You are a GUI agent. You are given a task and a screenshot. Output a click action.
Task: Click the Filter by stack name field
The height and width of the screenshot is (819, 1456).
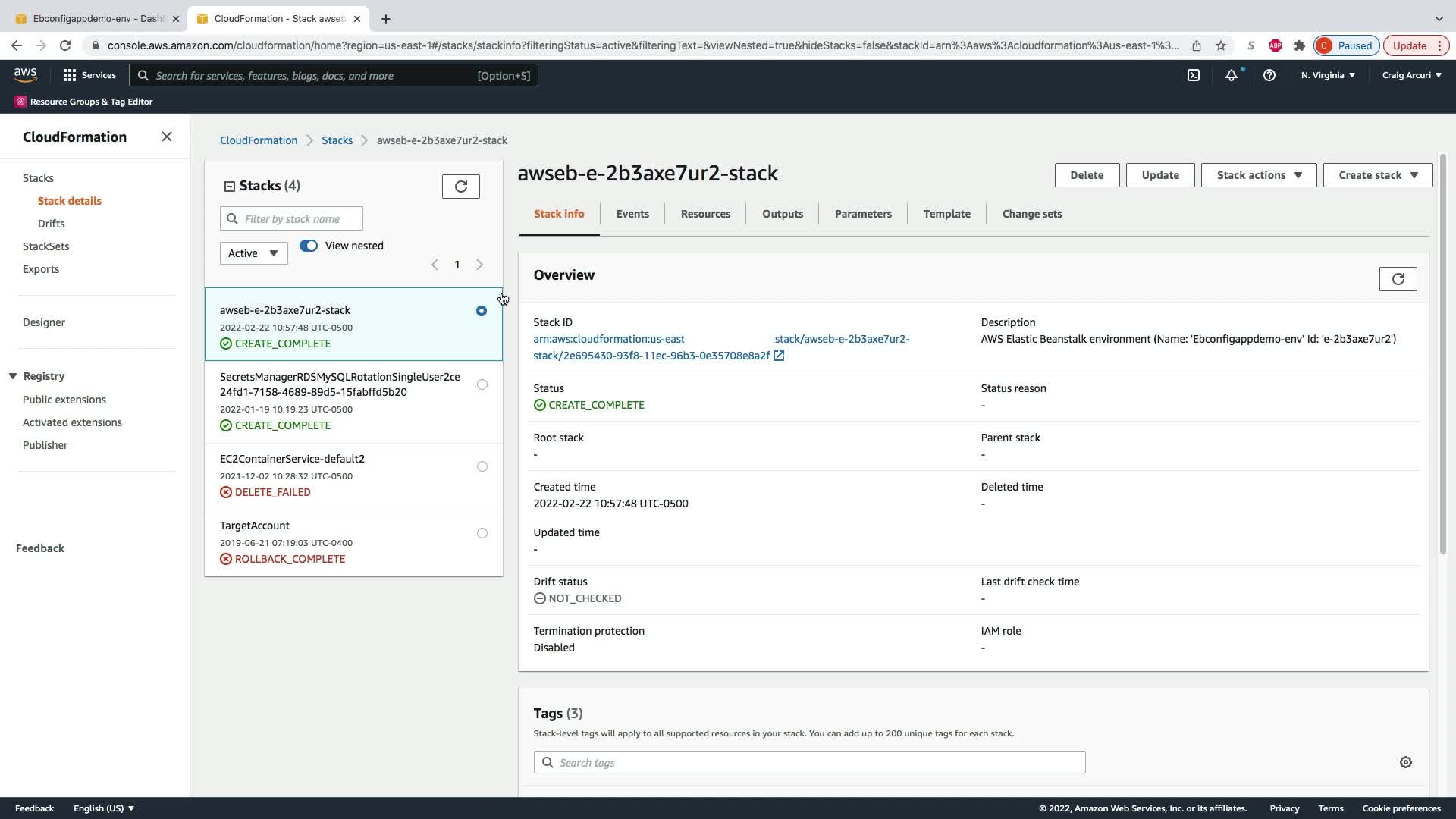pos(300,219)
